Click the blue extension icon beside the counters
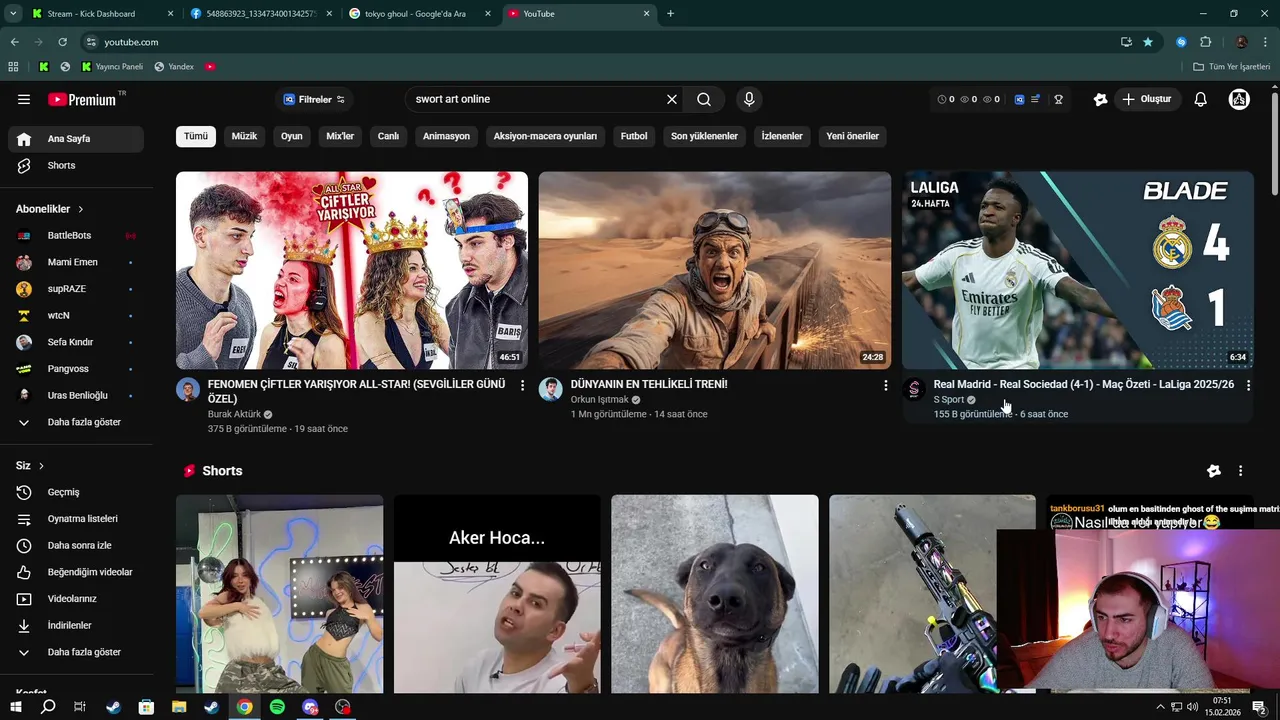Screen dimensions: 1280x720 coord(1019,99)
